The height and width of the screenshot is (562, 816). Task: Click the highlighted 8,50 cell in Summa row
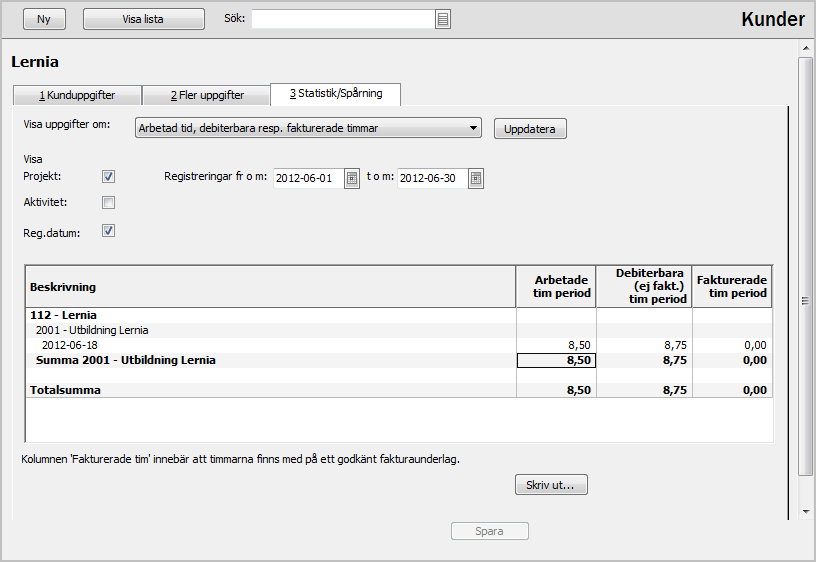point(556,361)
